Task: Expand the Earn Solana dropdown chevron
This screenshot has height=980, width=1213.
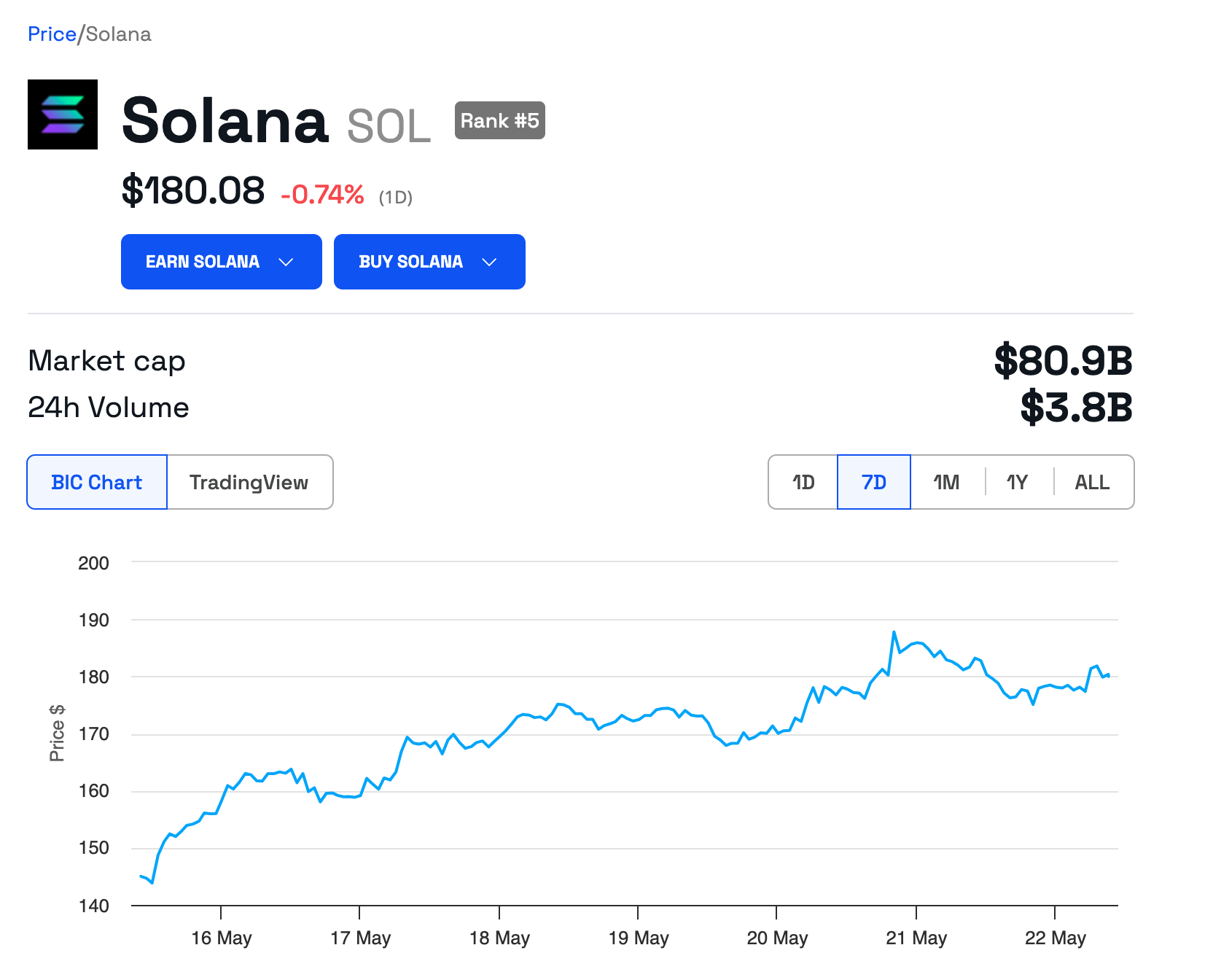Action: [x=286, y=262]
